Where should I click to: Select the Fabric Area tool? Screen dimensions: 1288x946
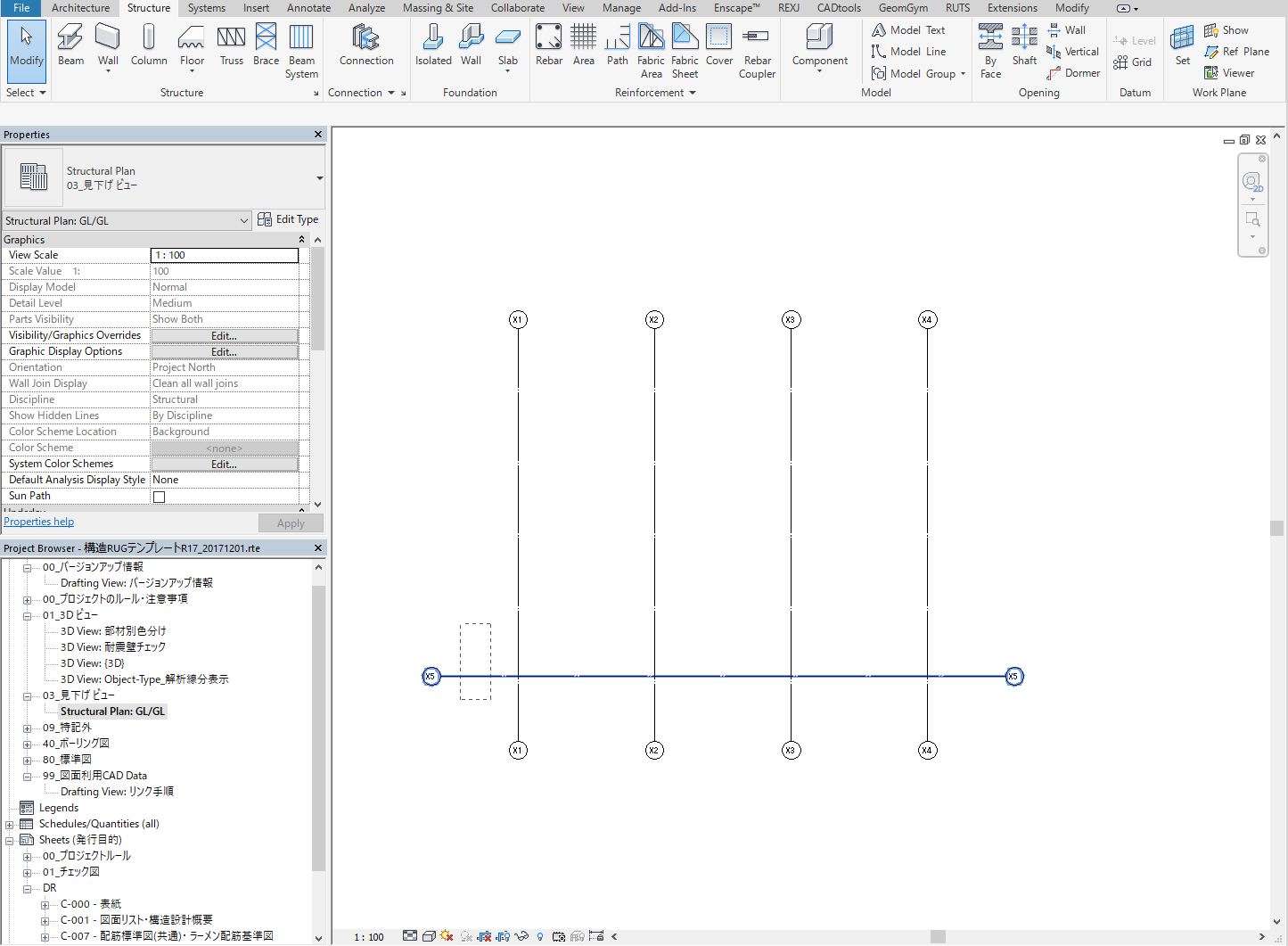652,51
